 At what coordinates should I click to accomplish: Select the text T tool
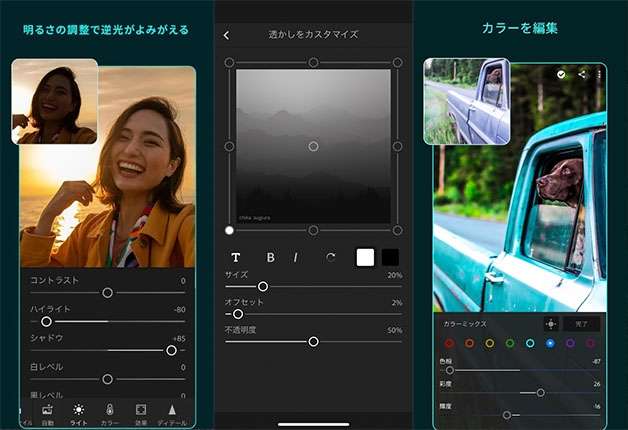click(236, 257)
